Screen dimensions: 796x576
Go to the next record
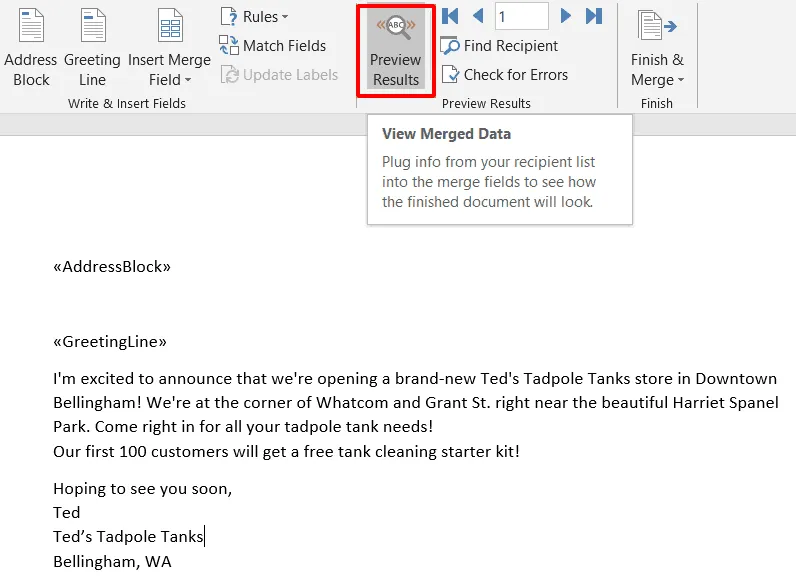click(566, 16)
